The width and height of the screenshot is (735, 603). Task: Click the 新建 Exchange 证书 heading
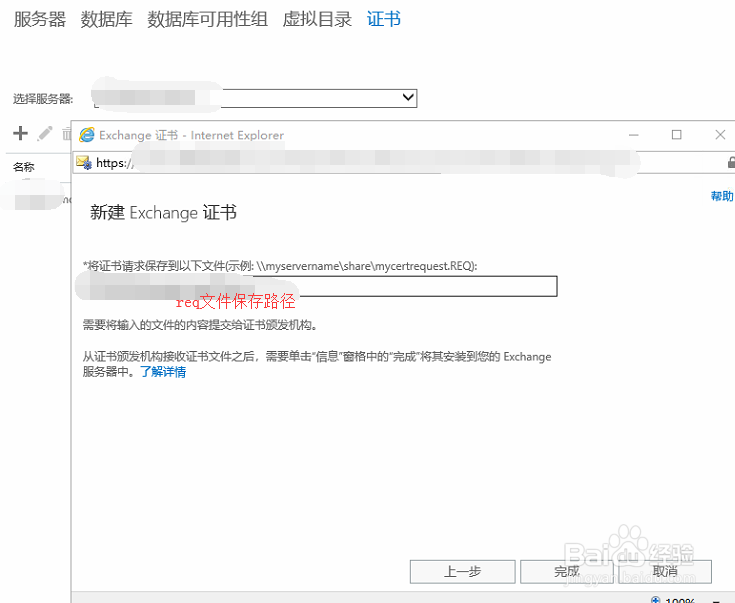click(x=163, y=212)
